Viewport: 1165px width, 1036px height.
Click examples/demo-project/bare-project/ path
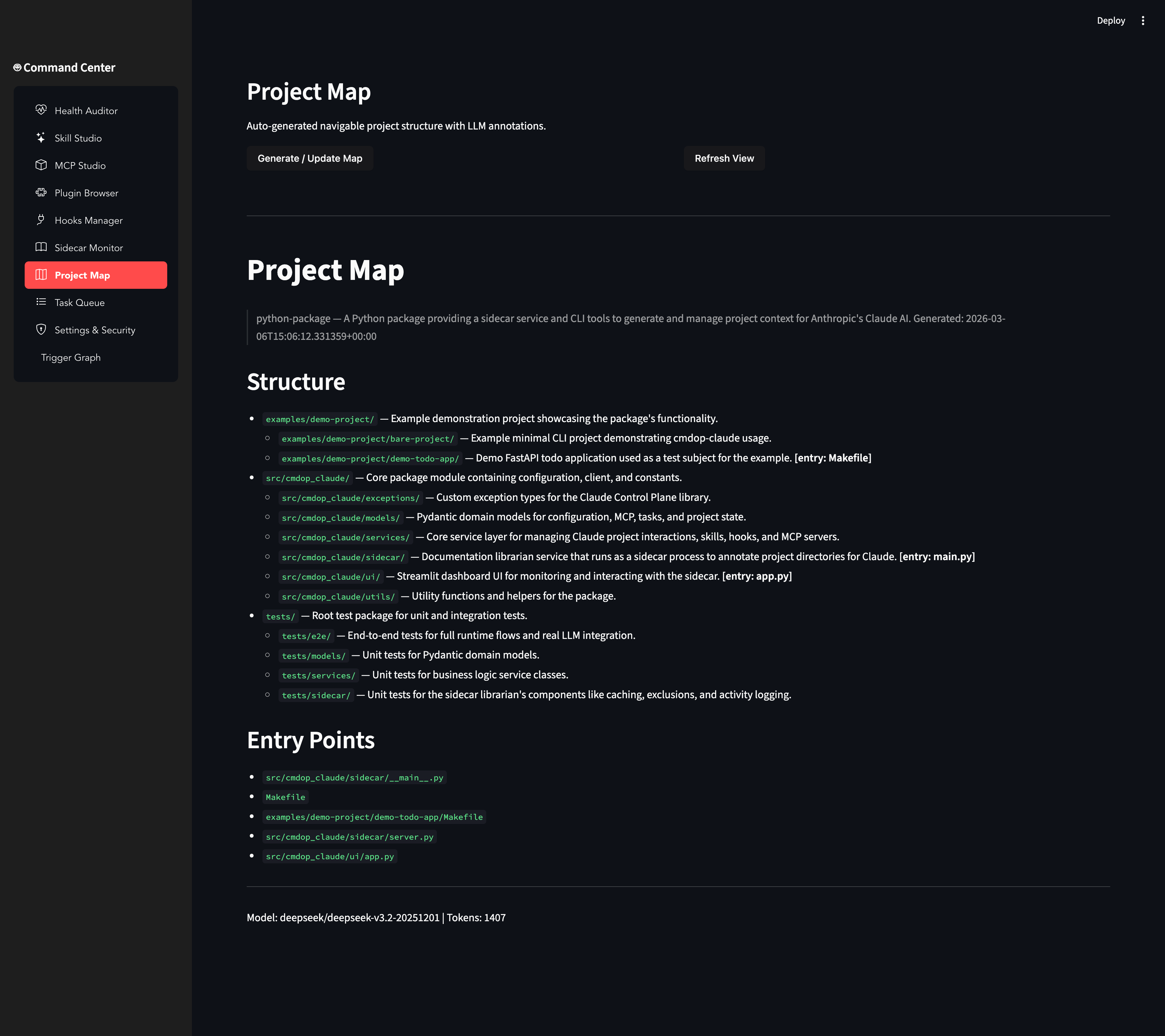point(368,439)
